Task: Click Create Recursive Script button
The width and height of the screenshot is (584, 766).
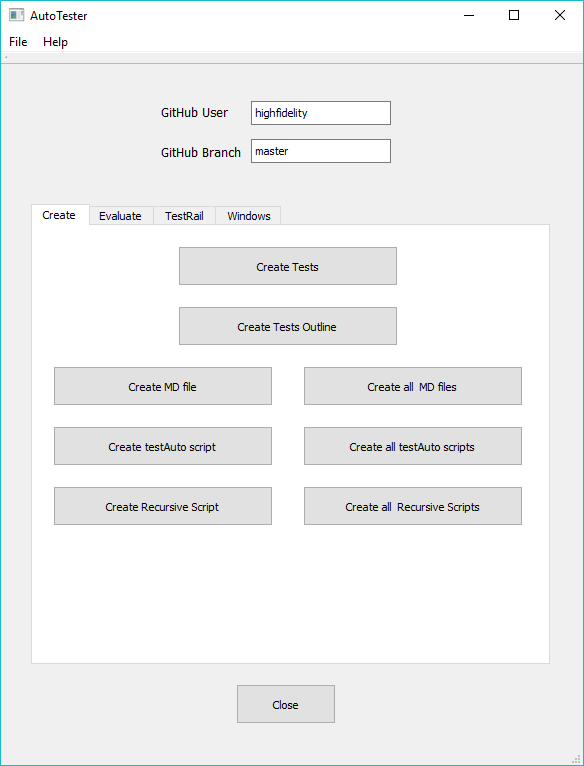Action: click(x=163, y=507)
